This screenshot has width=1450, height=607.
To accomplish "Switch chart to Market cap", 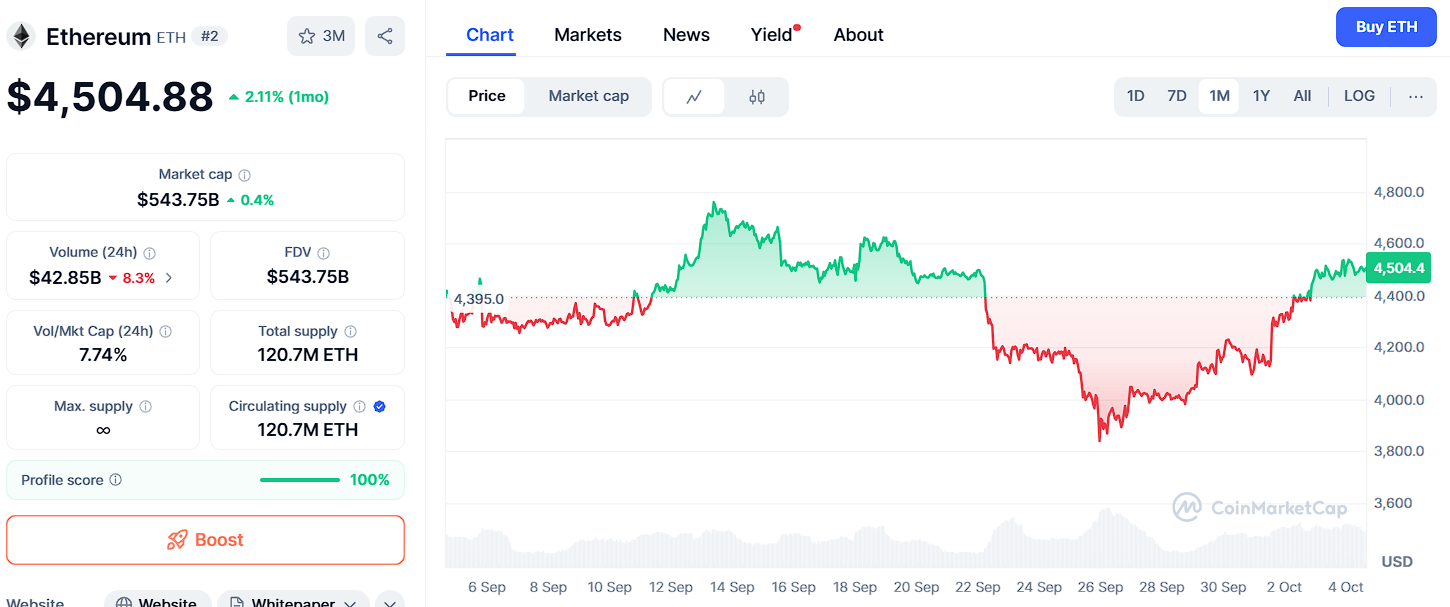I will pyautogui.click(x=588, y=96).
